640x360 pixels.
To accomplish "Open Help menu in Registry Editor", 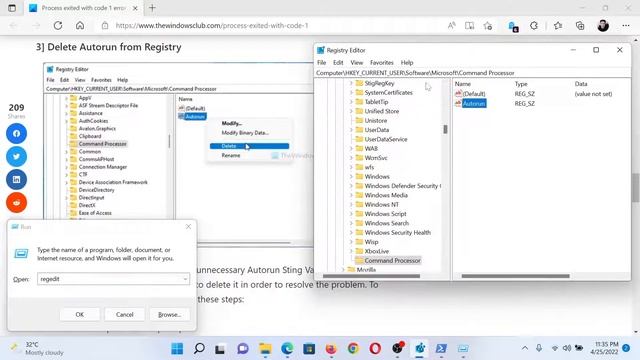I will point(407,62).
